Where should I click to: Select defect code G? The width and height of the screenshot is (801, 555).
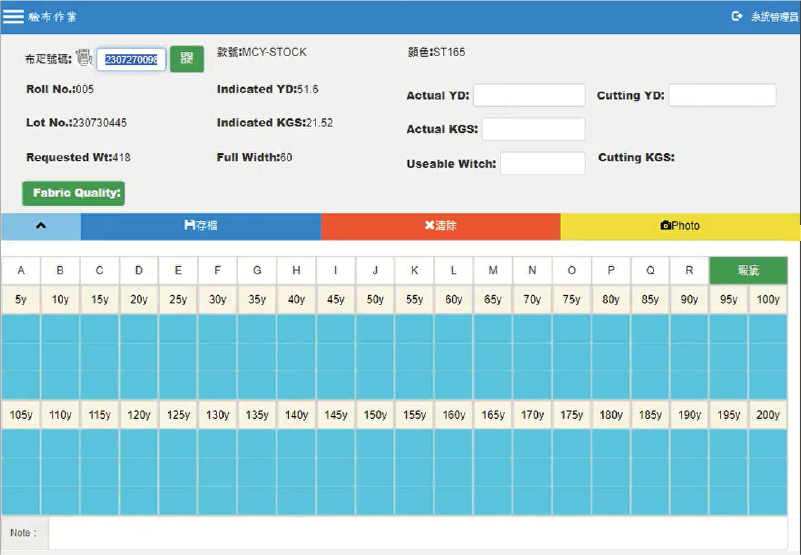coord(257,270)
